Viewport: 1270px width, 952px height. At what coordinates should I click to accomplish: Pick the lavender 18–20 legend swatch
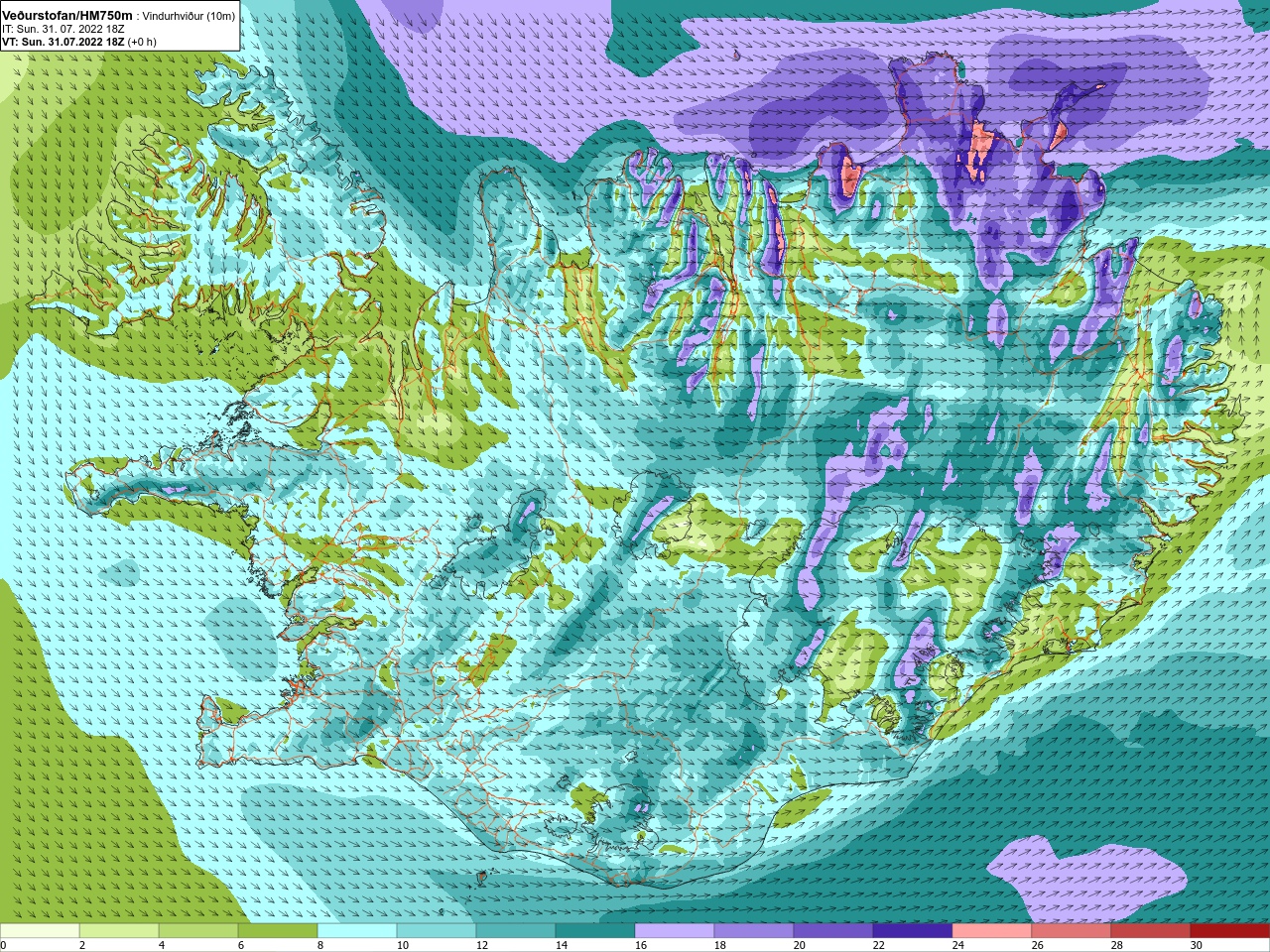coord(754,930)
